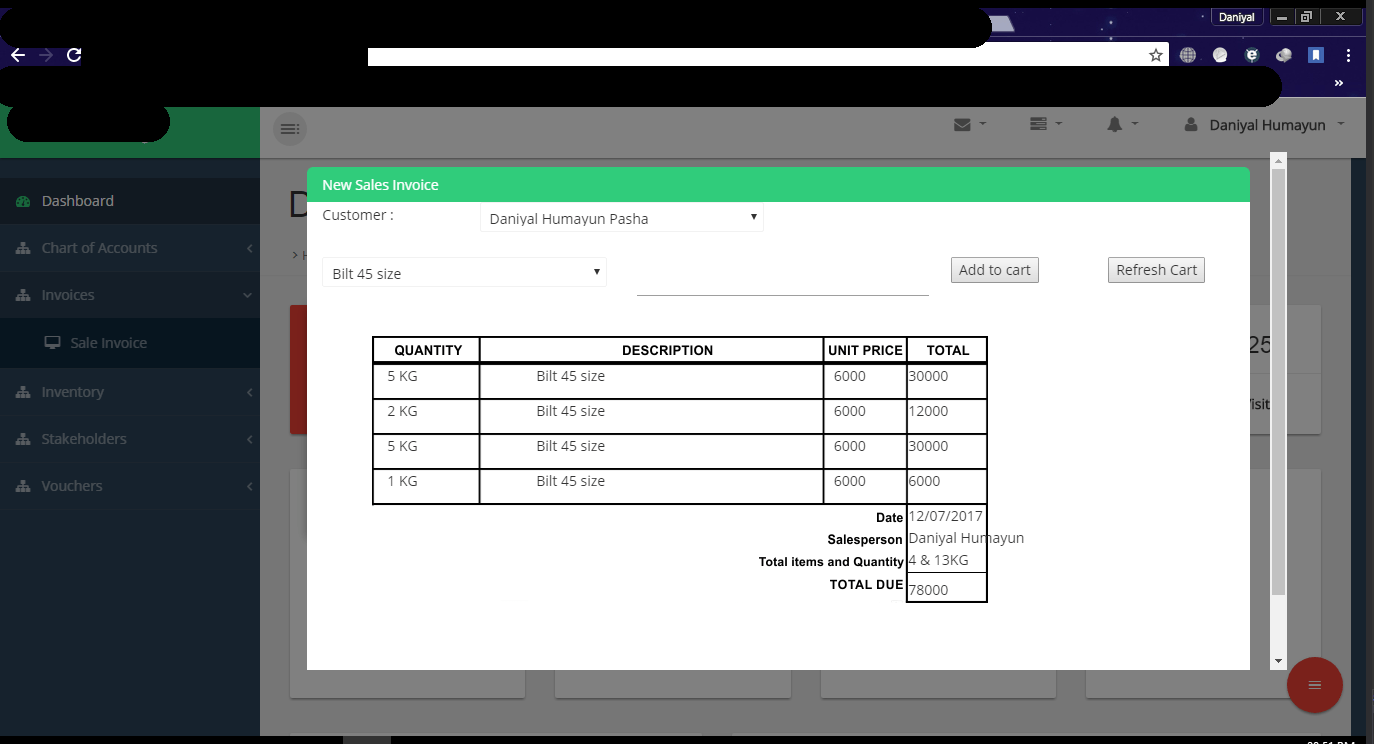Click the Invoices sitemap icon
Viewport: 1374px width, 744px height.
(x=23, y=295)
